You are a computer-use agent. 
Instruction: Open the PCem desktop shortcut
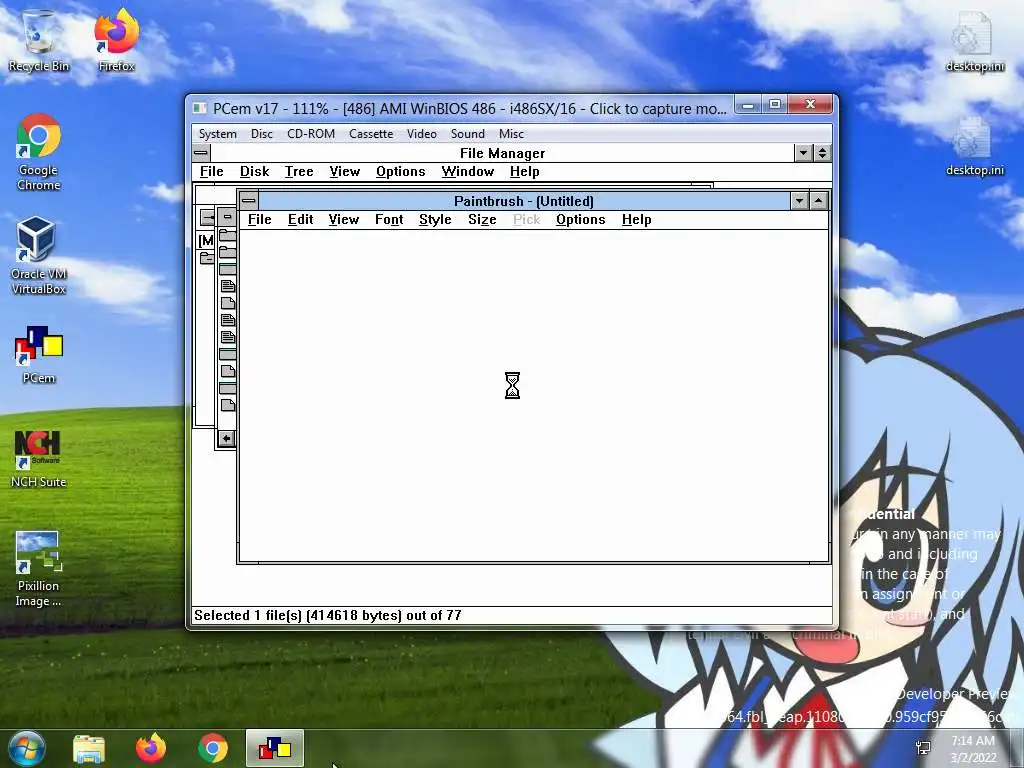tap(39, 355)
